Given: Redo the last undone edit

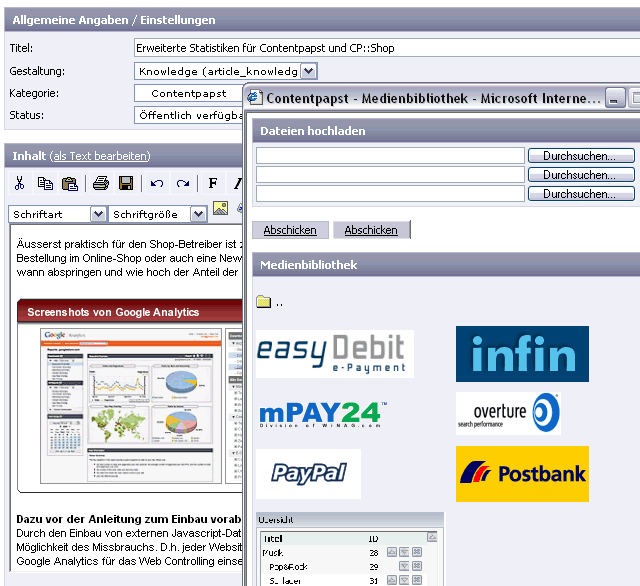Looking at the screenshot, I should coord(182,184).
